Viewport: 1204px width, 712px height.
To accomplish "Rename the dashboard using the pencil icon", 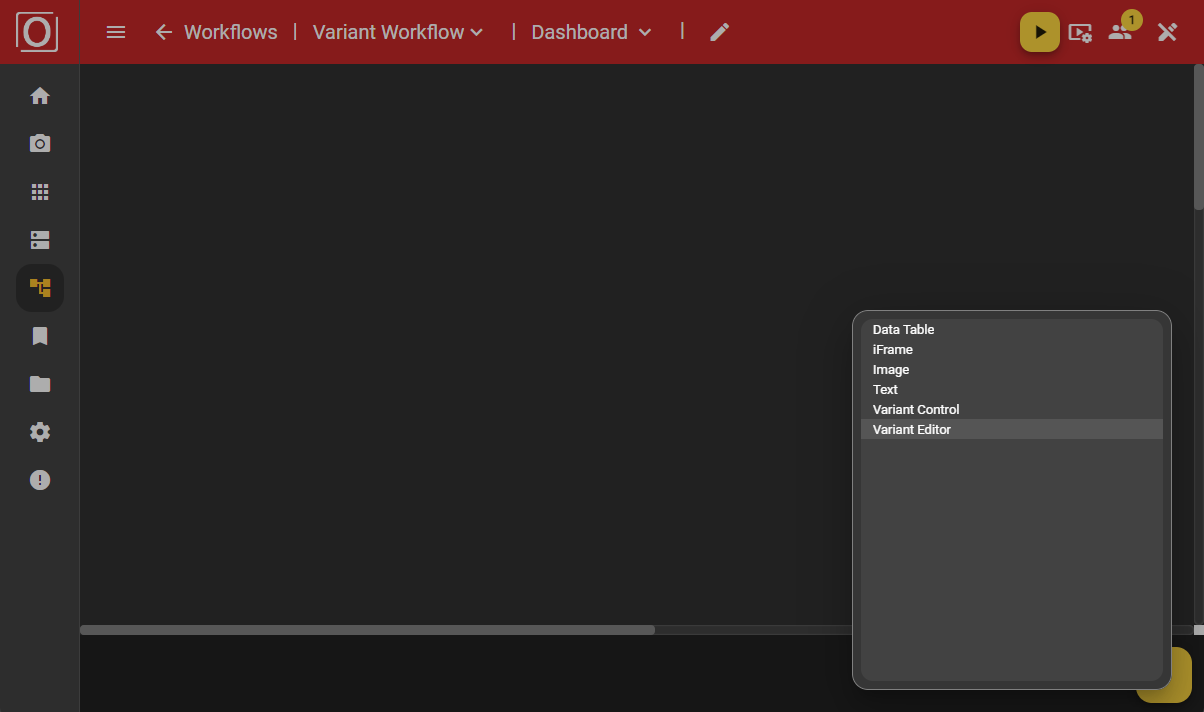I will click(x=719, y=32).
